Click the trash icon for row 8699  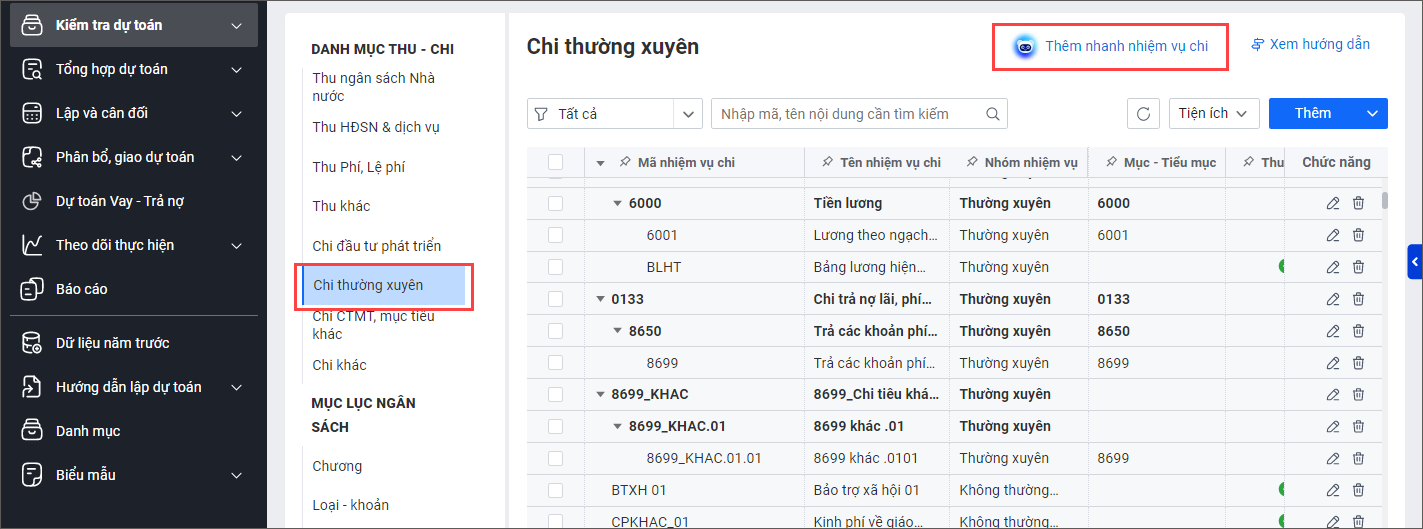click(1358, 363)
